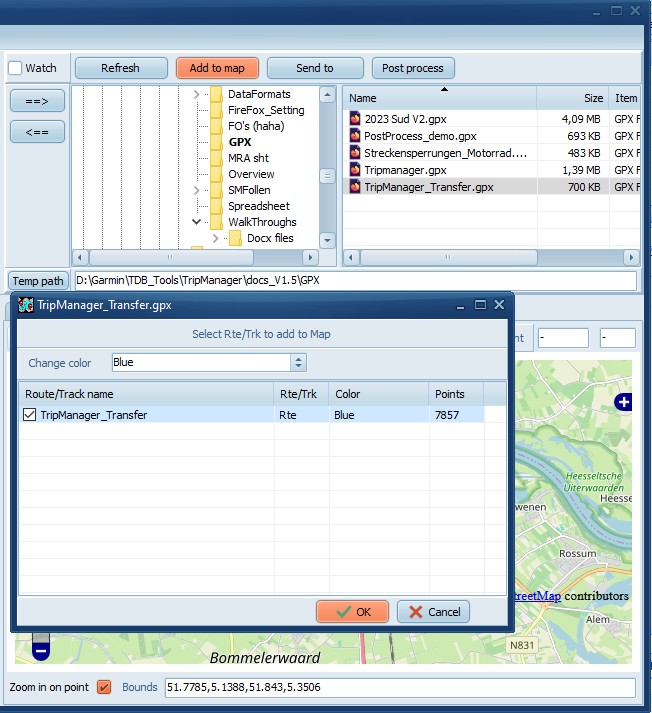Click the map zoom-out minus icon
652x713 pixels.
coord(40,649)
